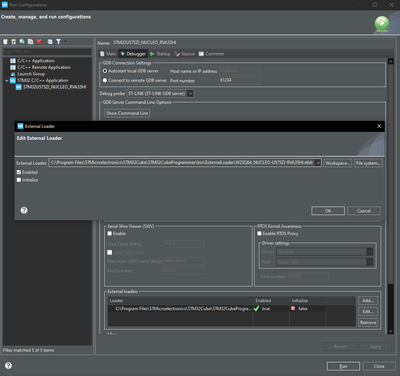Confirm External Loader dialog with OK
400x376 pixels.
click(x=328, y=211)
